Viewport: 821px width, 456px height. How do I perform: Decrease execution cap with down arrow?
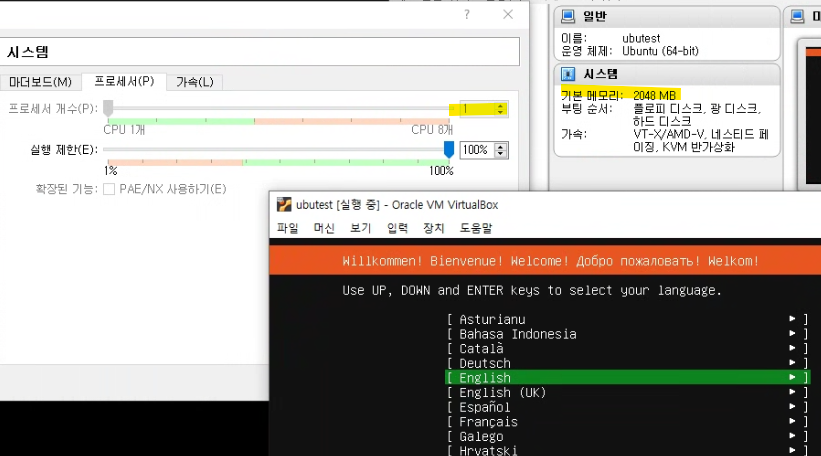coord(501,154)
